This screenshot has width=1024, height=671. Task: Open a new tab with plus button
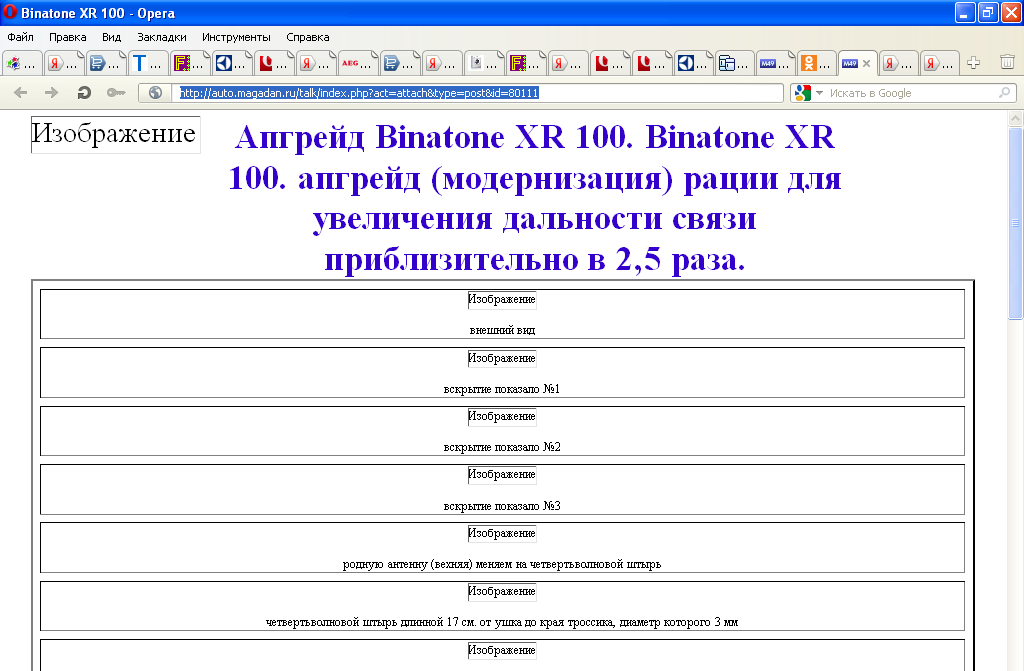click(973, 63)
